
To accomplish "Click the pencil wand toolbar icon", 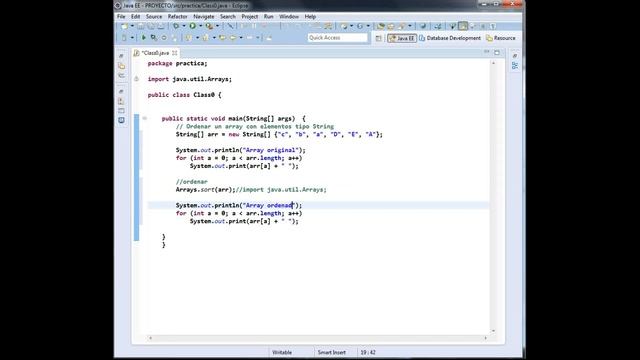I will coord(231,26).
